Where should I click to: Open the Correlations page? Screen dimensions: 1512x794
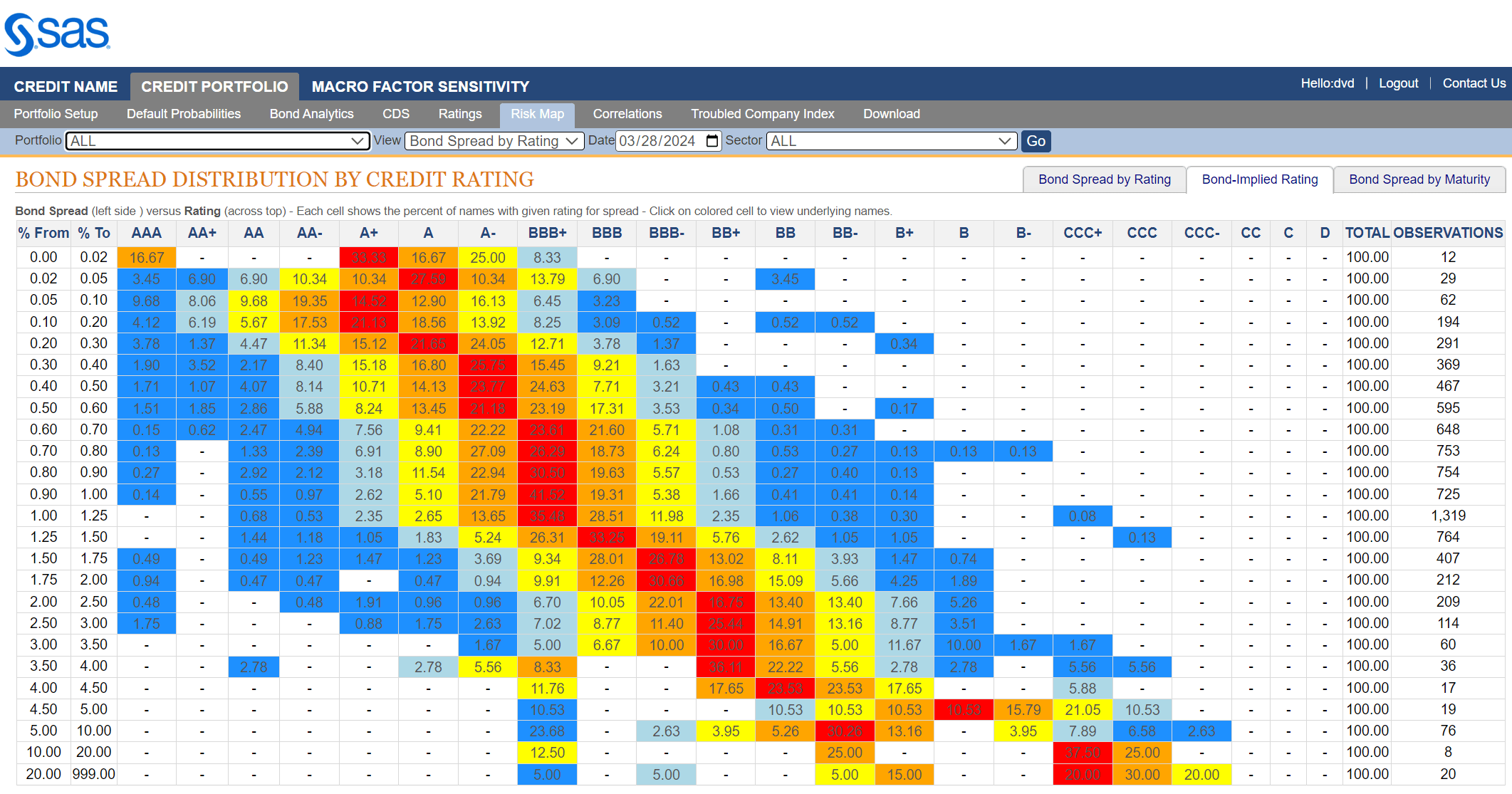(627, 114)
